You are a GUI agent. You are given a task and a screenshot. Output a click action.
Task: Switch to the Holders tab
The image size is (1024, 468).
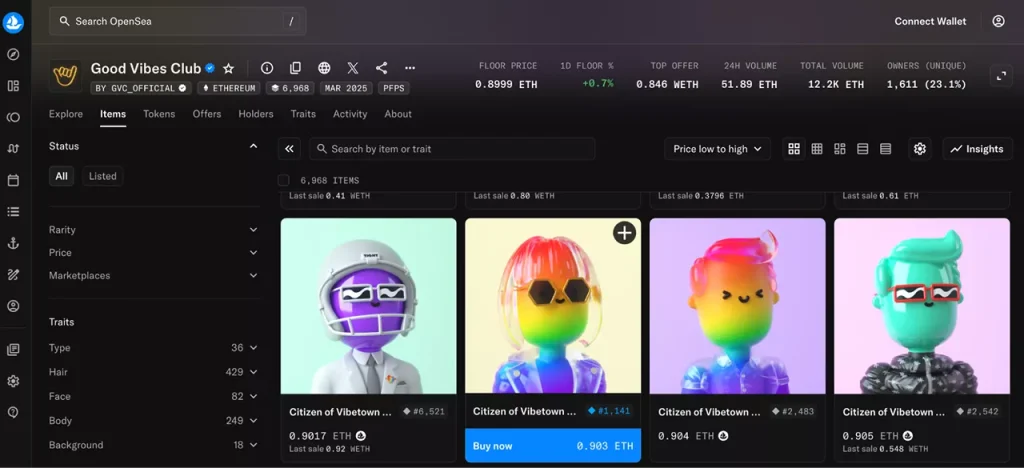256,114
